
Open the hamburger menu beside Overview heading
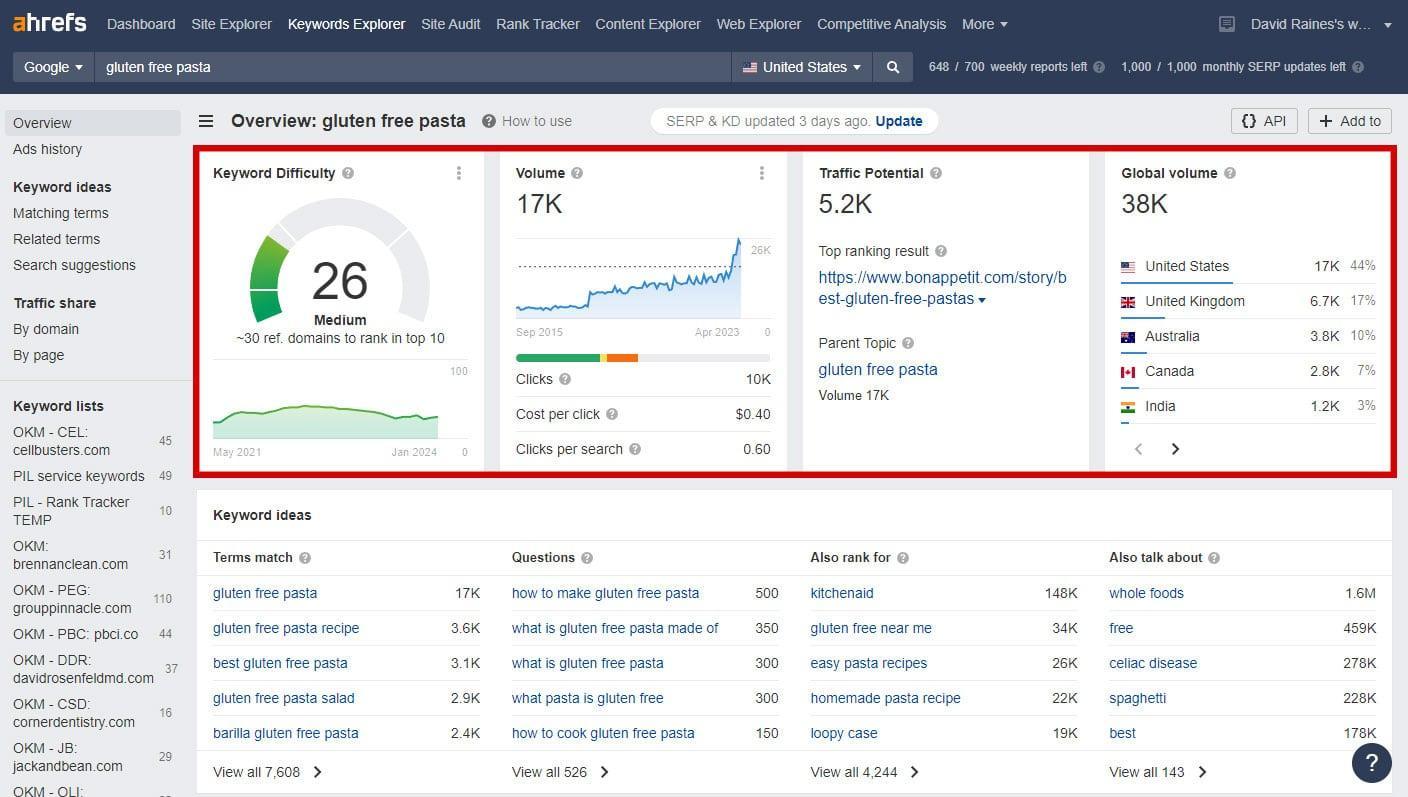tap(205, 120)
